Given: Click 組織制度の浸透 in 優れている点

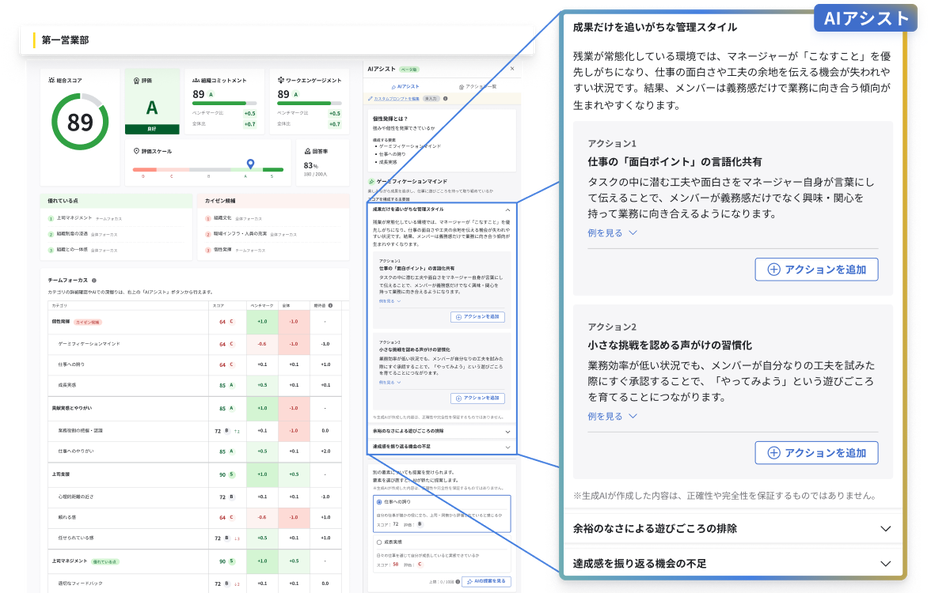Looking at the screenshot, I should (x=72, y=234).
